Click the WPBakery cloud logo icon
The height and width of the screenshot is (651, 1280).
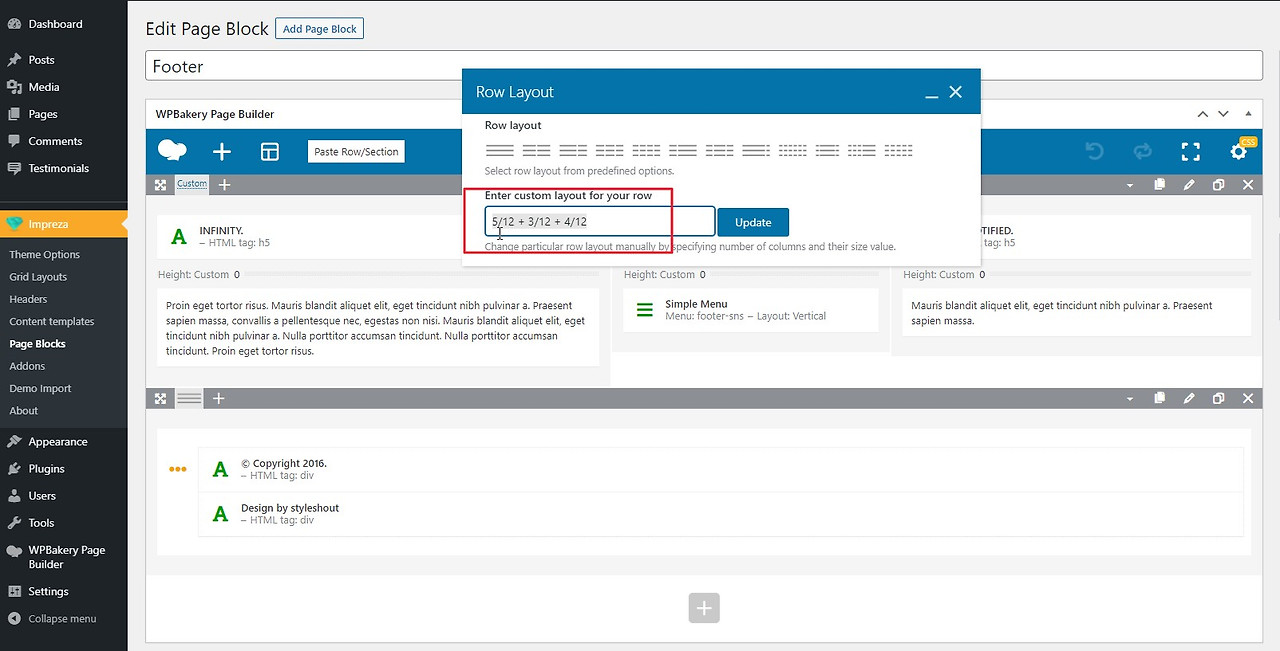(172, 151)
